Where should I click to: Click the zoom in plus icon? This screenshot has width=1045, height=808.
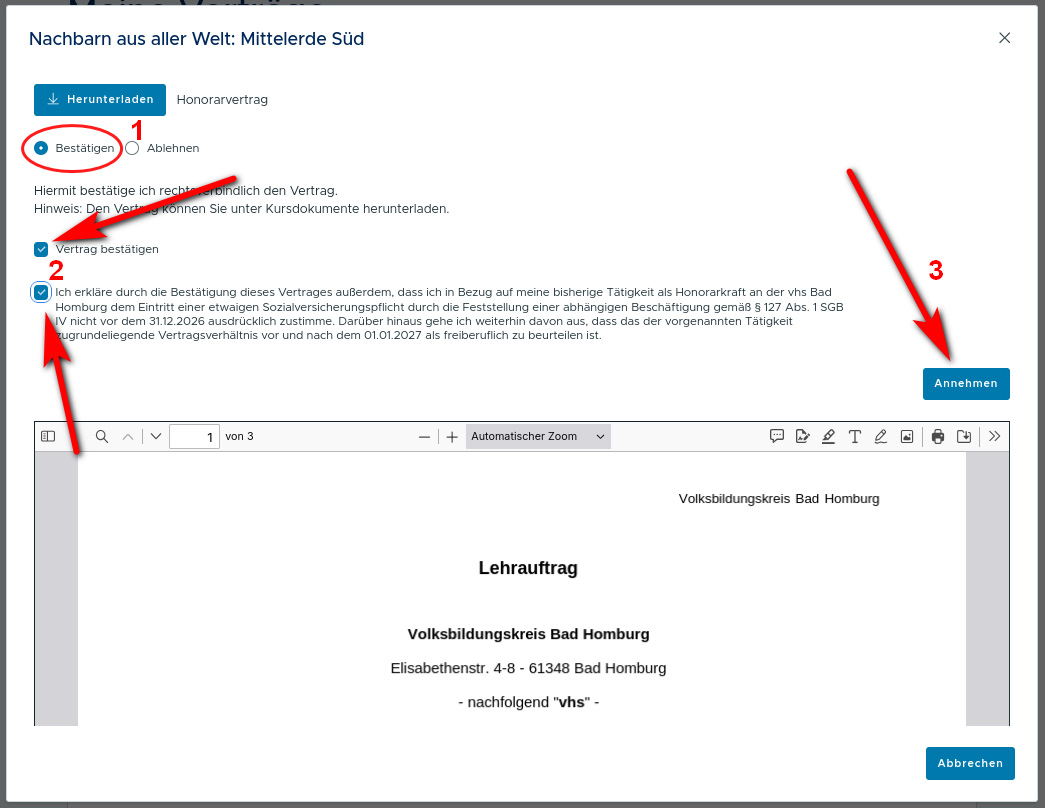coord(452,437)
